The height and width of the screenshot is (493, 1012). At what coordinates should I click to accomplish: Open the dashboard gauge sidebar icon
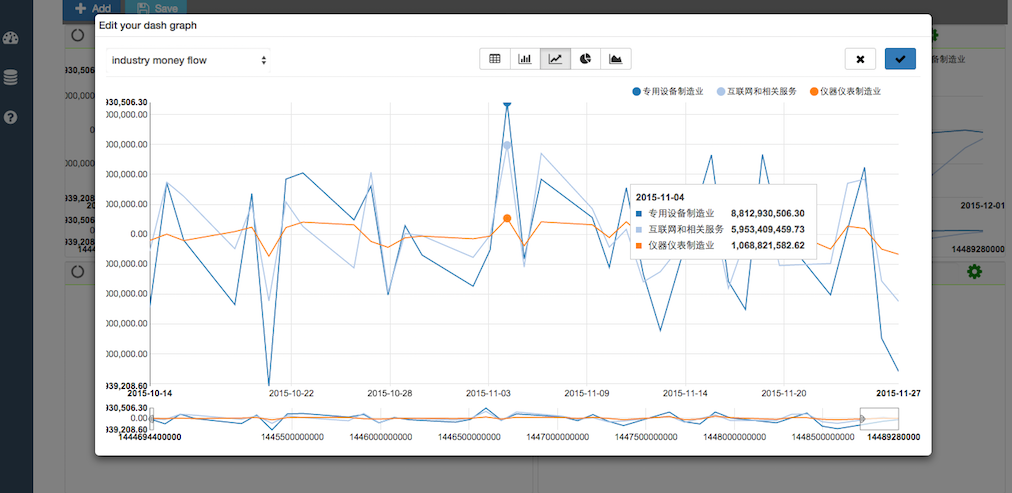click(10, 38)
